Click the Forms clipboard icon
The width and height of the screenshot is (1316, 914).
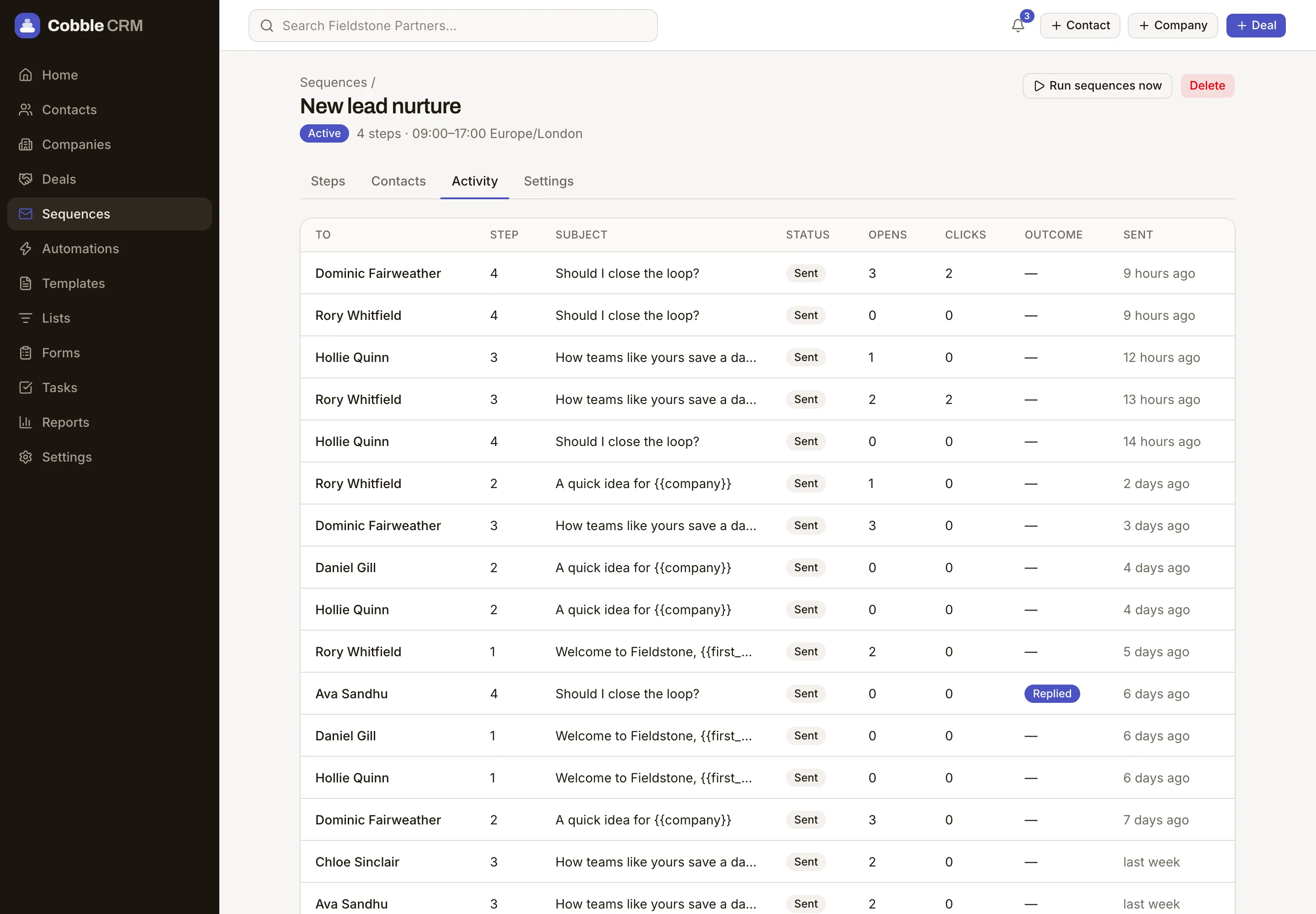(x=25, y=353)
